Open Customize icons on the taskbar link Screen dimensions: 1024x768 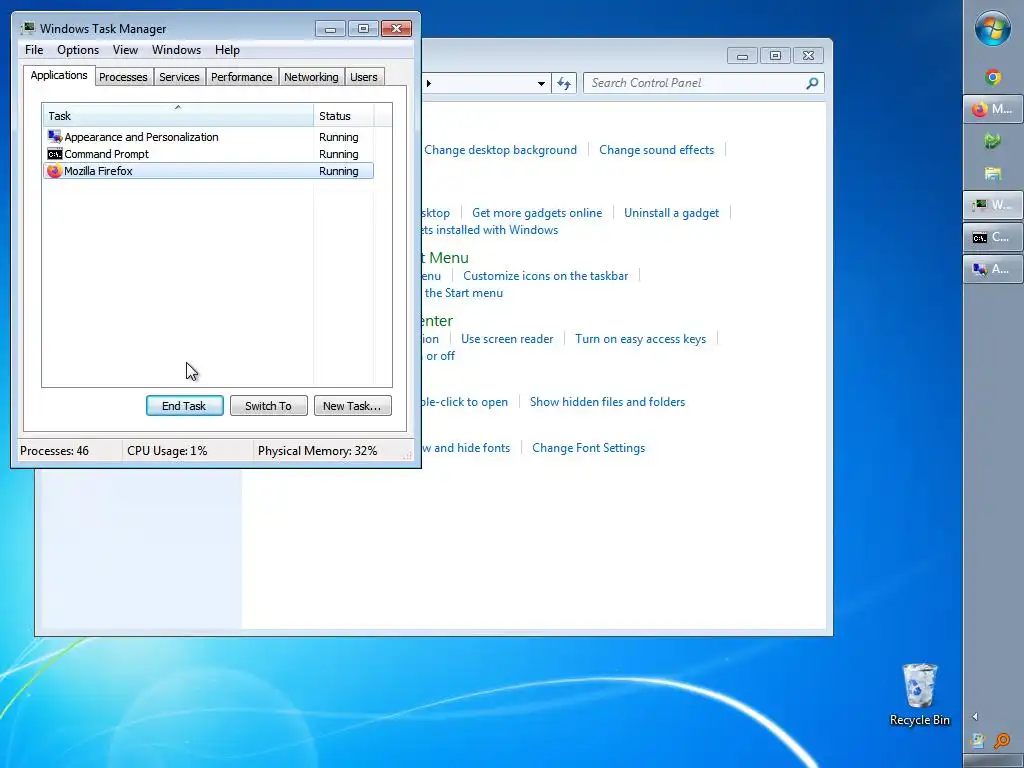click(x=545, y=276)
